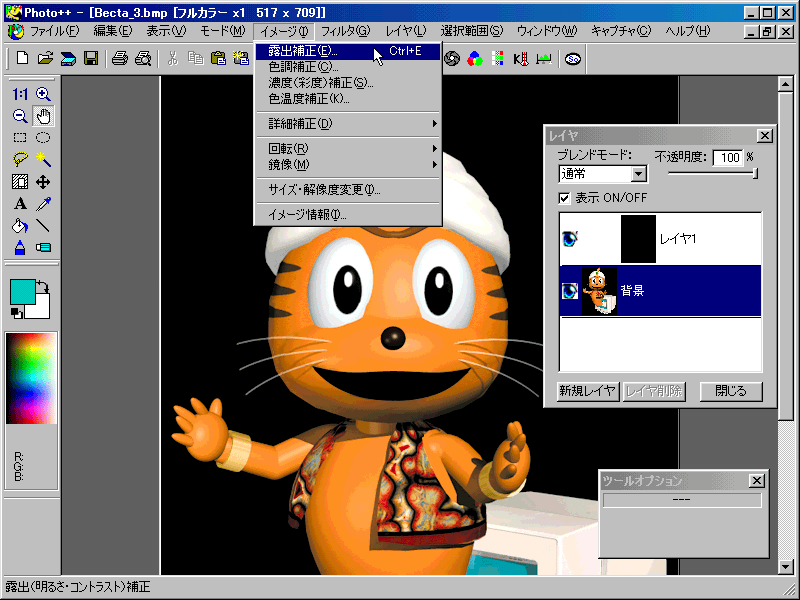Select the four-arrow move tool
Screen dimensions: 800x600
[x=43, y=182]
